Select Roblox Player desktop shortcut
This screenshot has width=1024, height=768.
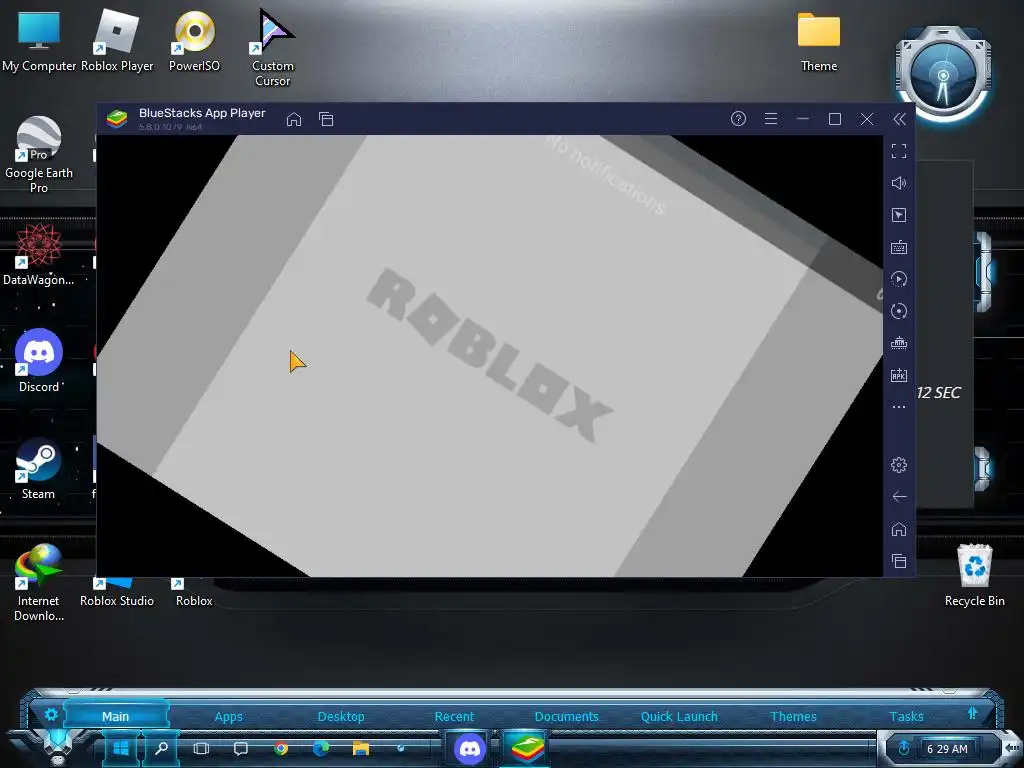pyautogui.click(x=117, y=40)
